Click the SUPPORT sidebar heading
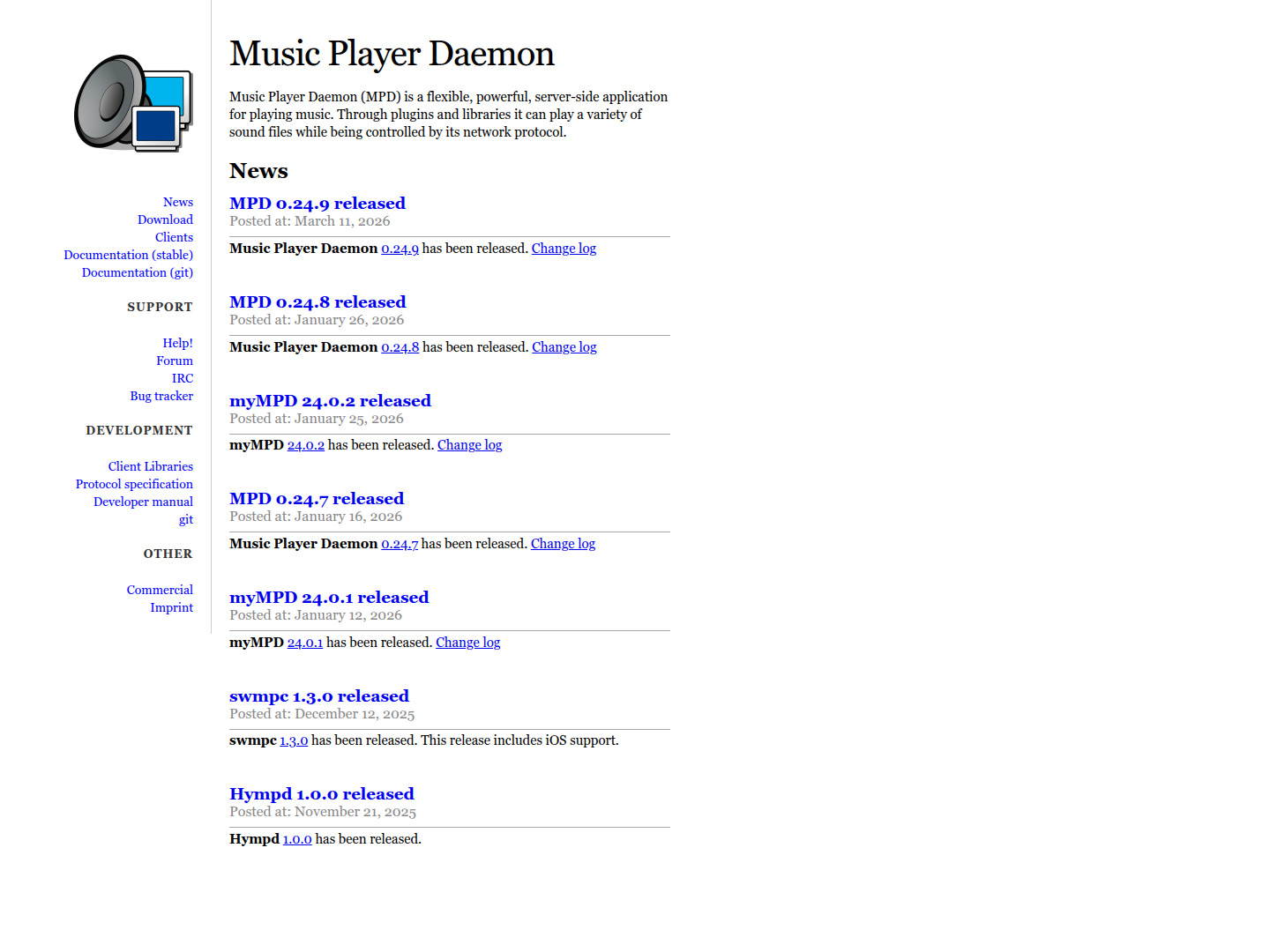The width and height of the screenshot is (1270, 952). 160,307
